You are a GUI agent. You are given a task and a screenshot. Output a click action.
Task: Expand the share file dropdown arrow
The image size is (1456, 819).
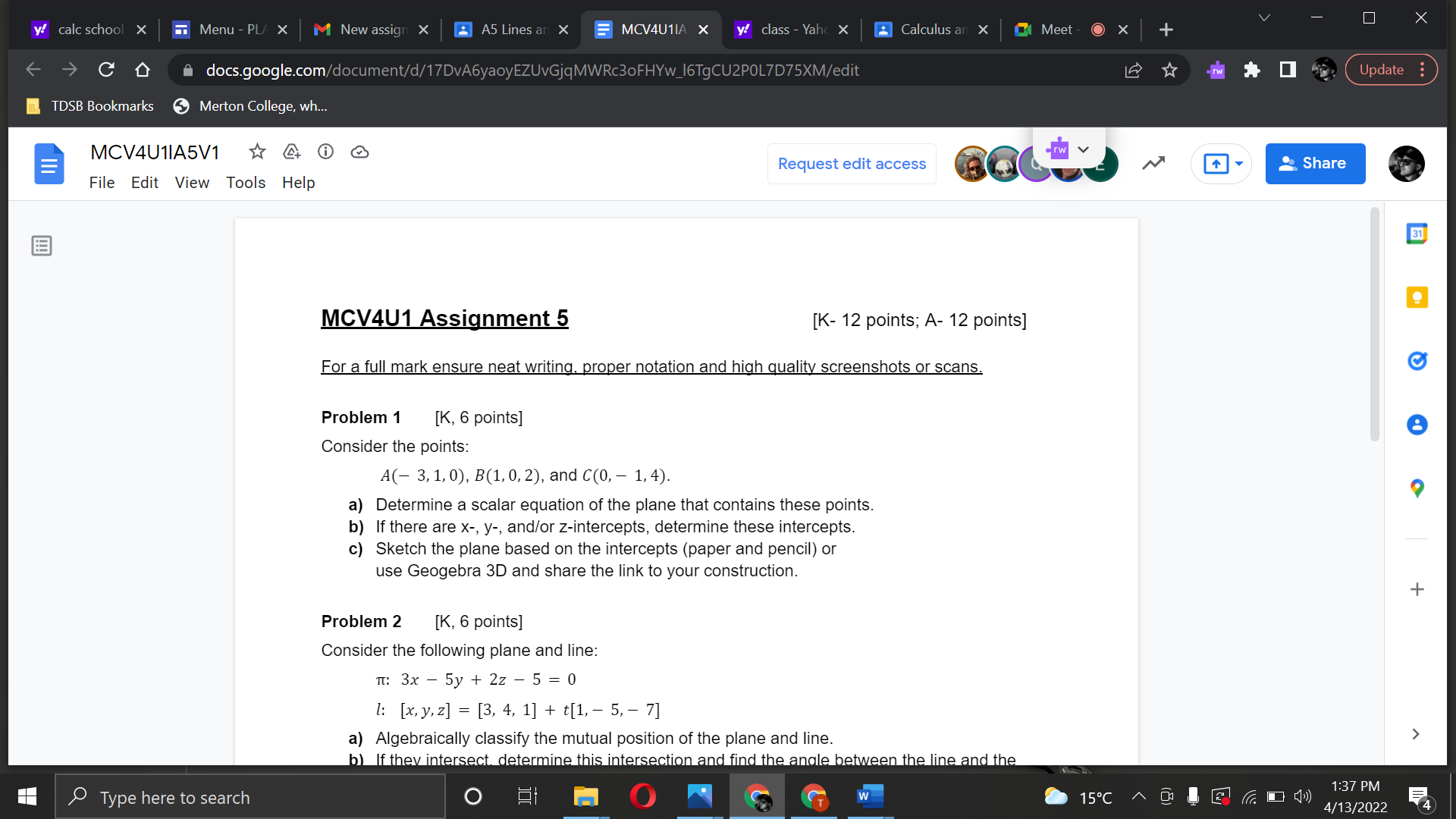tap(1238, 163)
